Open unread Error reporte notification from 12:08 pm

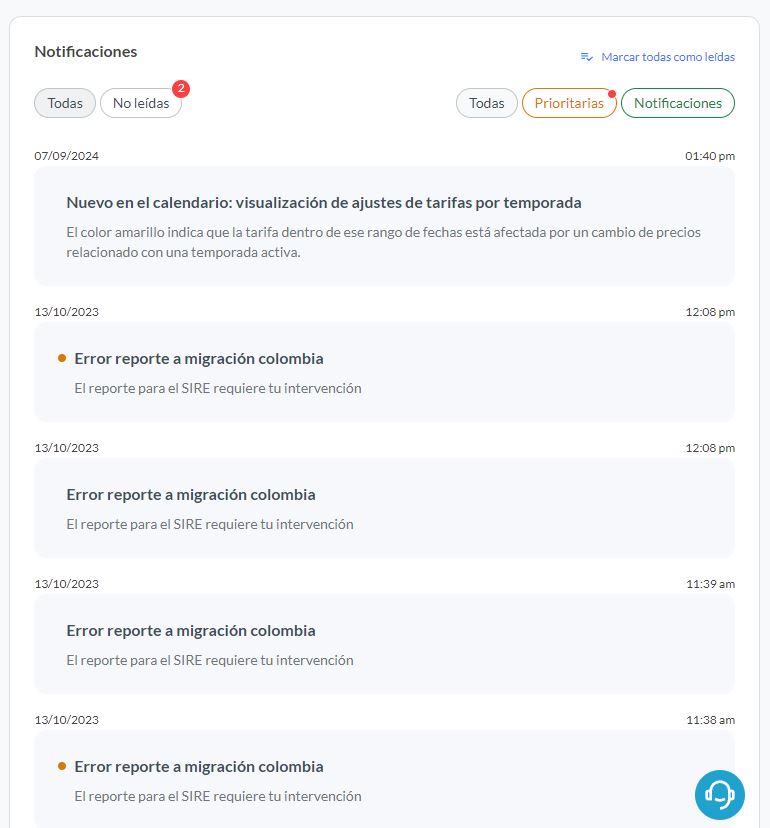[384, 372]
